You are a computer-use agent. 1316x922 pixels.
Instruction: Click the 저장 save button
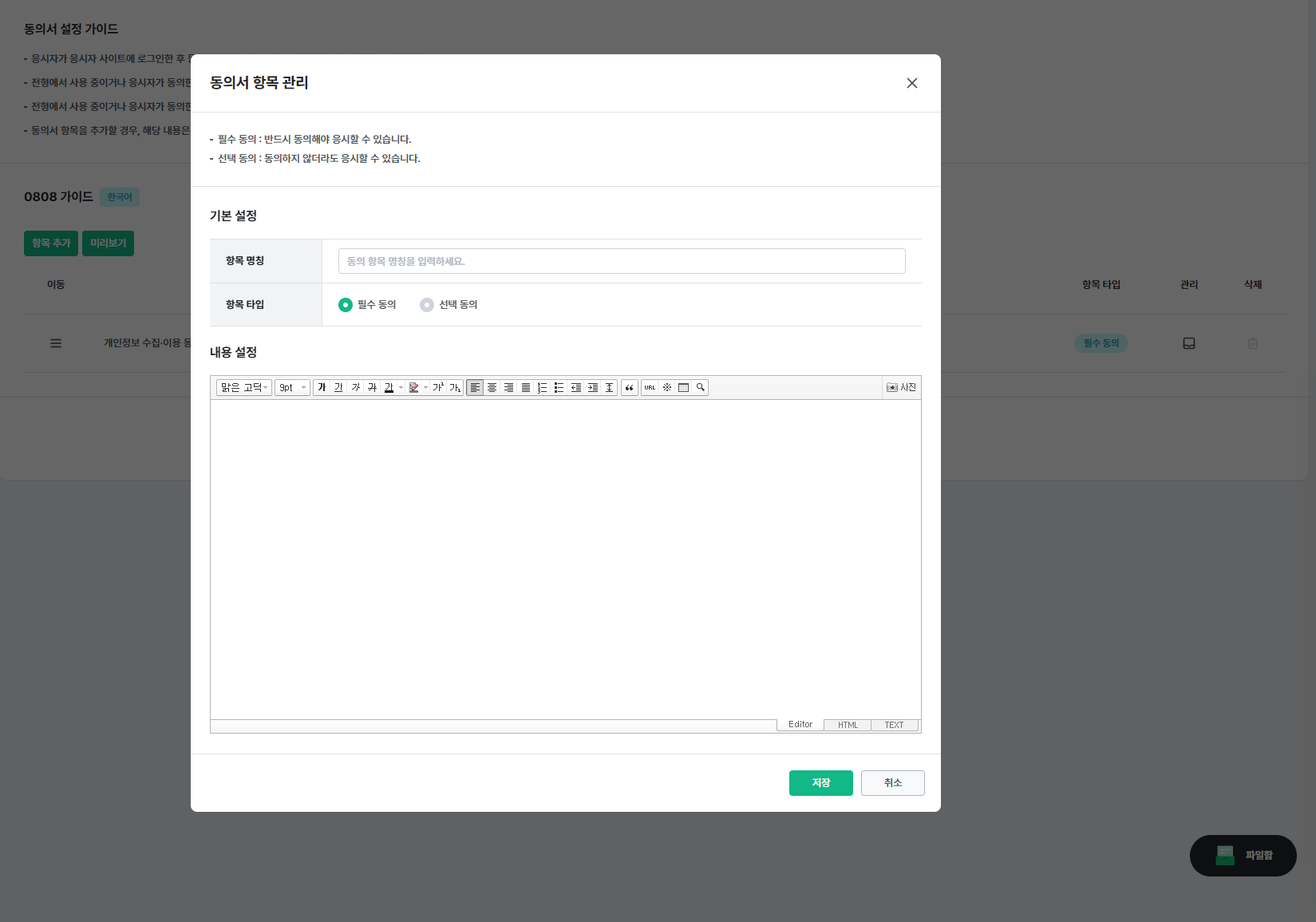click(x=820, y=783)
